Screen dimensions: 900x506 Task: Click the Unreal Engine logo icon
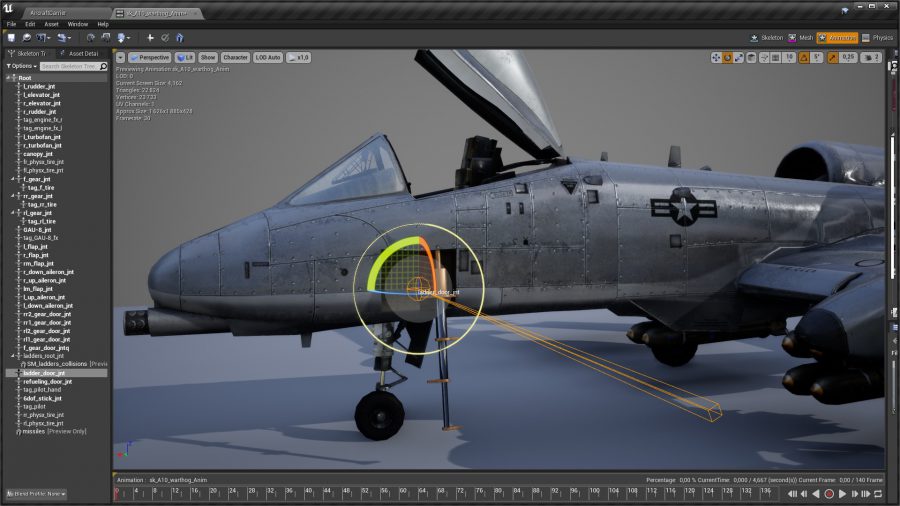pos(8,9)
